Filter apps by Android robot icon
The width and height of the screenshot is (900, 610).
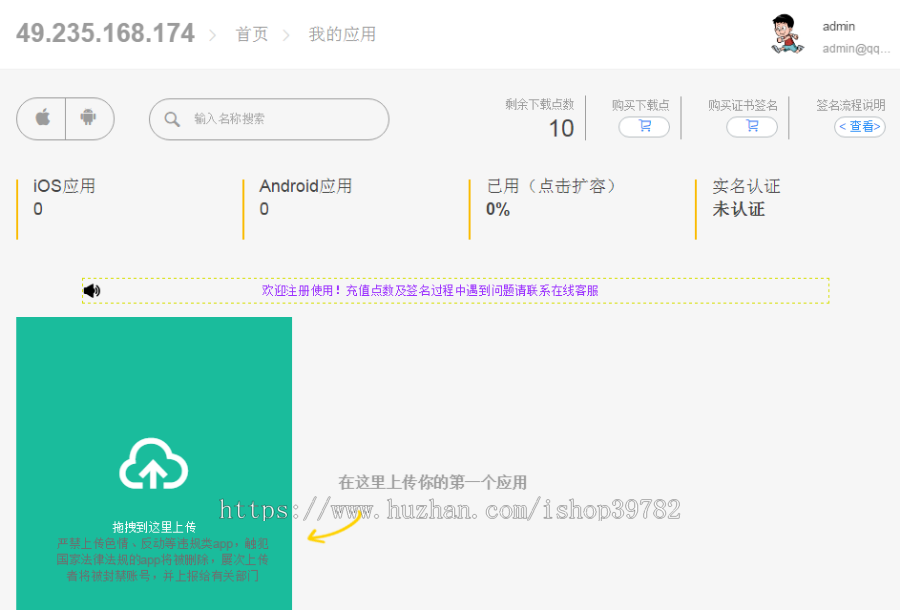(x=89, y=119)
